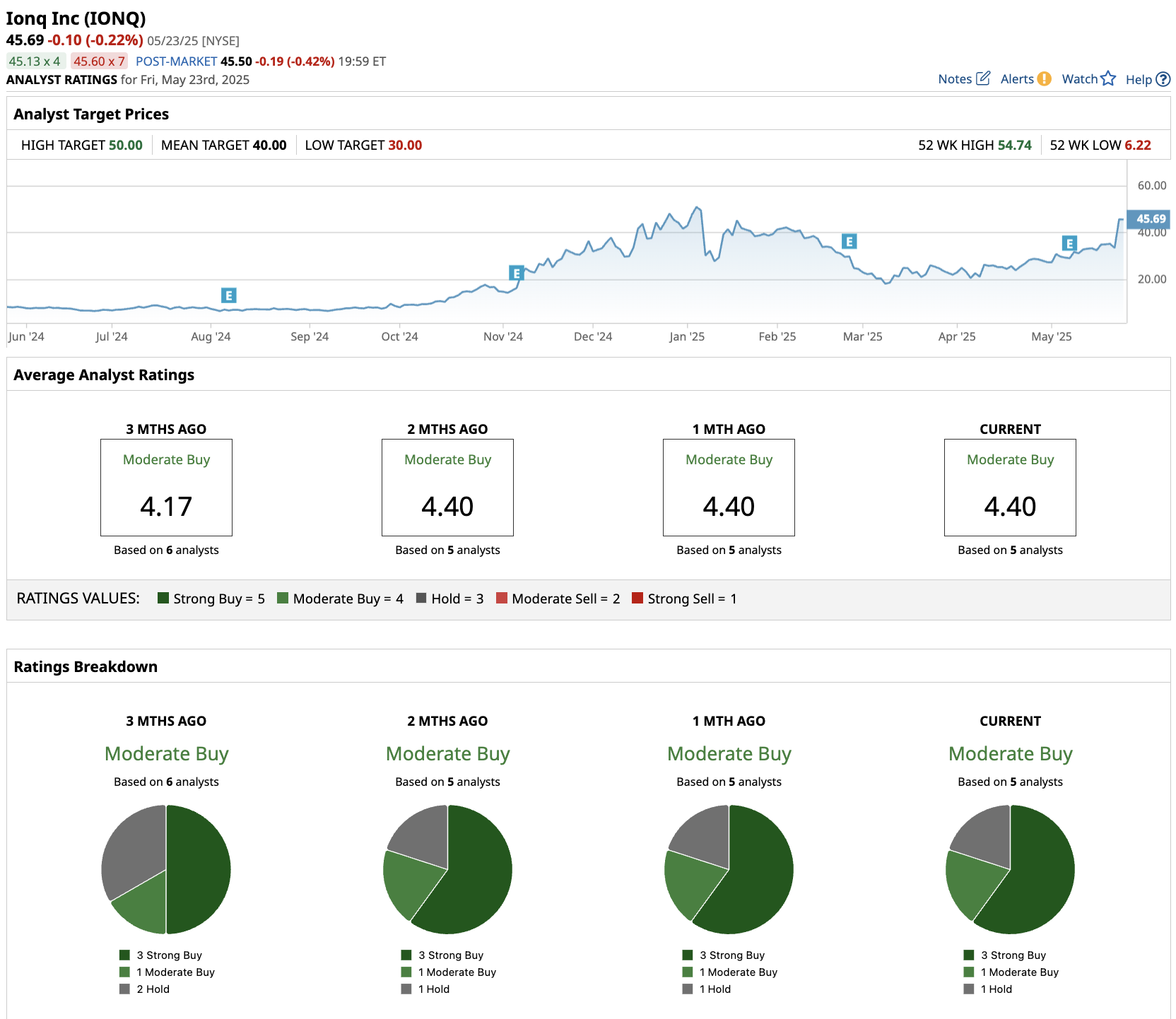Click the POST-MARKET label
The image size is (1176, 1019).
pyautogui.click(x=176, y=61)
